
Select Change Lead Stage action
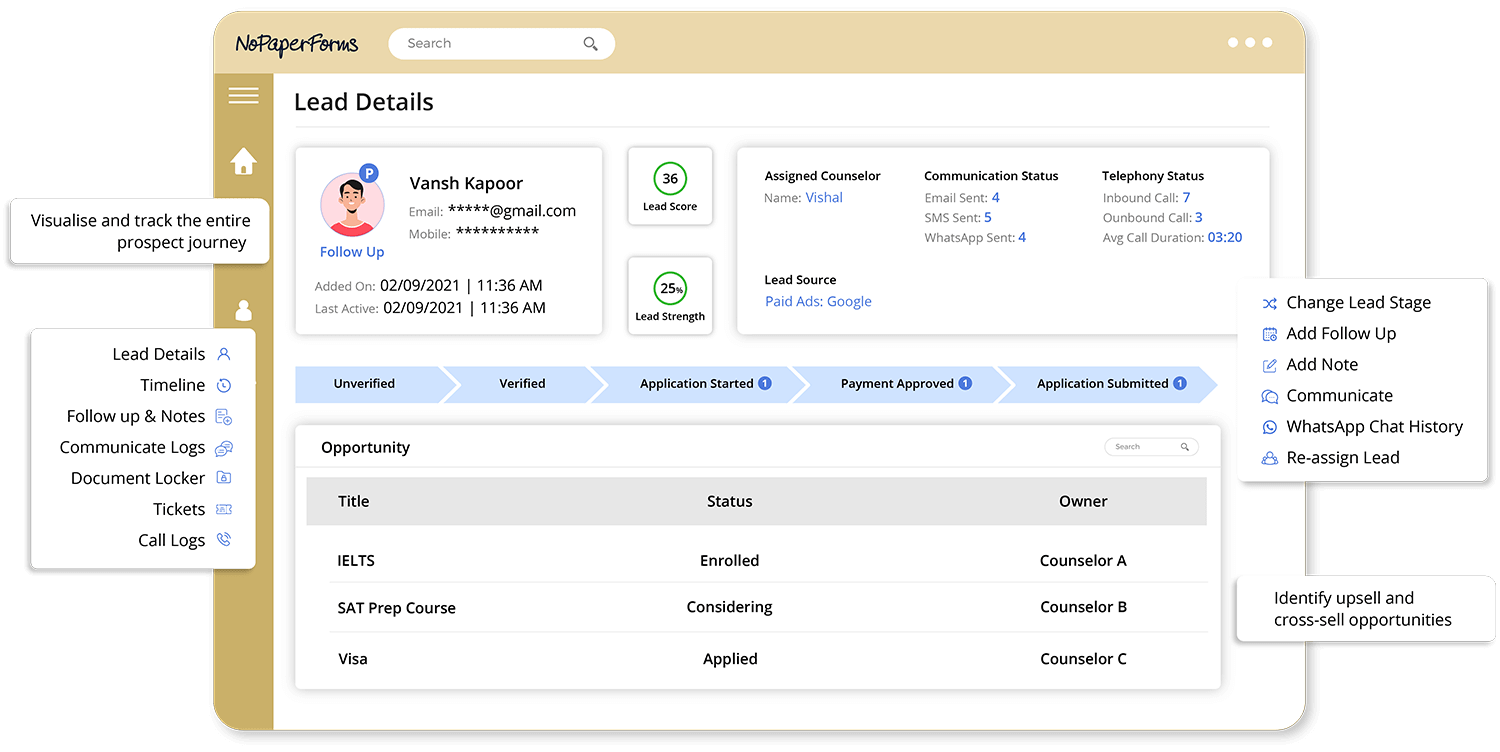click(1357, 303)
